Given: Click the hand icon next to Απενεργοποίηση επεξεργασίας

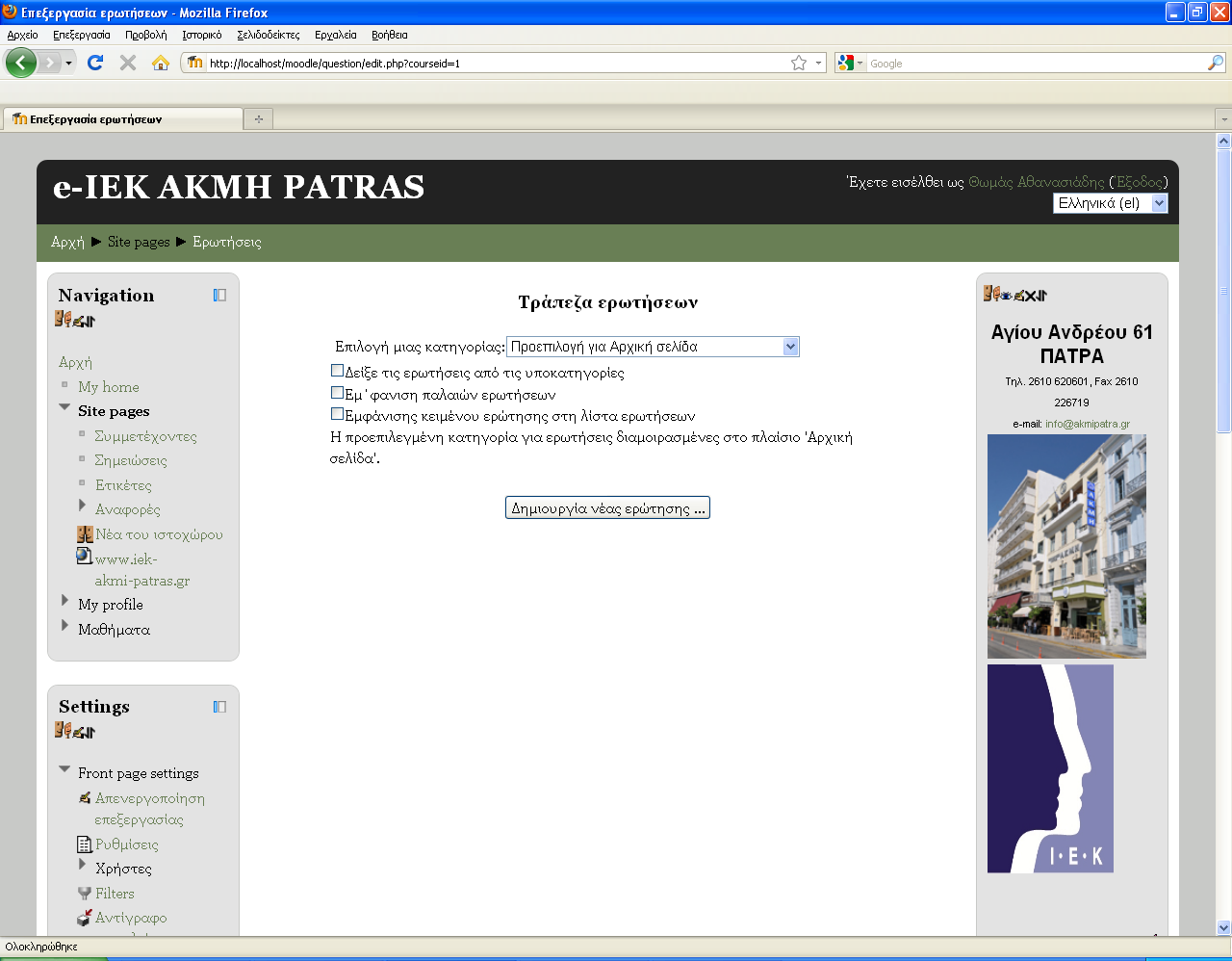Looking at the screenshot, I should click(x=85, y=798).
